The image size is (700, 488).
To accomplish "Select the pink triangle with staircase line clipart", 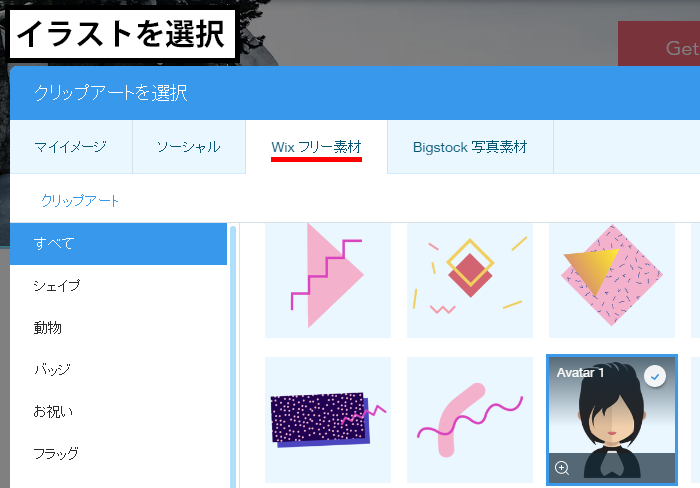I will click(328, 280).
